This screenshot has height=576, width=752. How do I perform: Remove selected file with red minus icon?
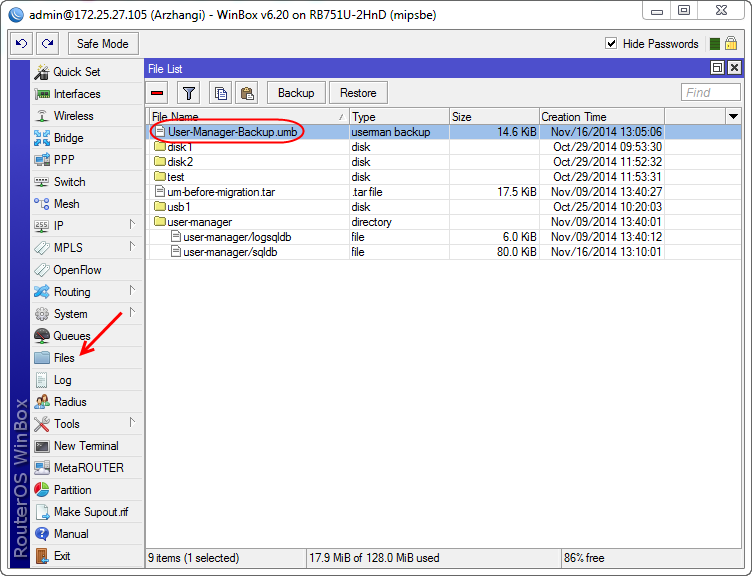coord(157,93)
